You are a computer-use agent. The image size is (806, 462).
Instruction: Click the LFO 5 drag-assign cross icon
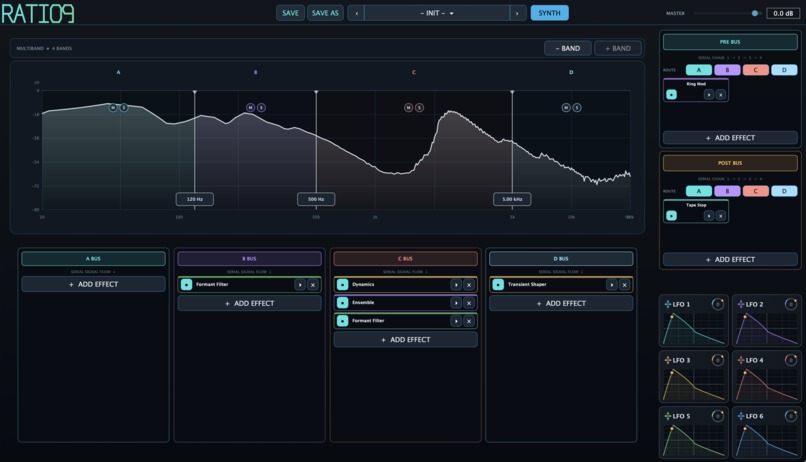(668, 416)
